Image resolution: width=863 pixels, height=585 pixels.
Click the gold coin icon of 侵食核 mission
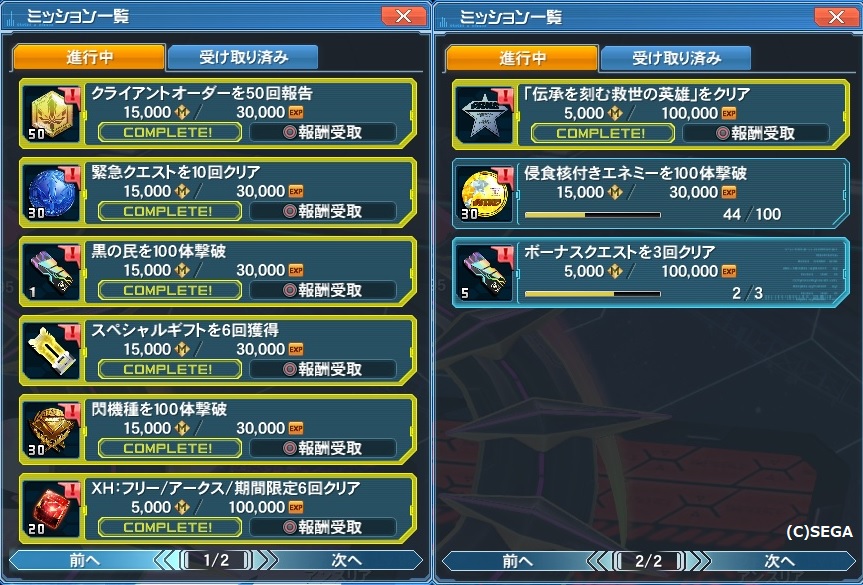tap(484, 194)
